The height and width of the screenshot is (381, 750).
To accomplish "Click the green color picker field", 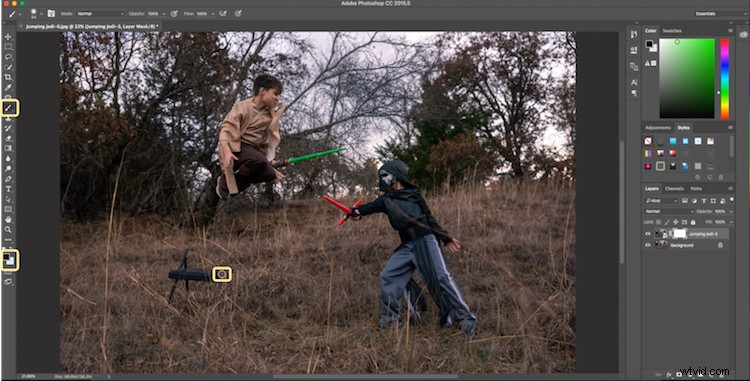I will [687, 79].
